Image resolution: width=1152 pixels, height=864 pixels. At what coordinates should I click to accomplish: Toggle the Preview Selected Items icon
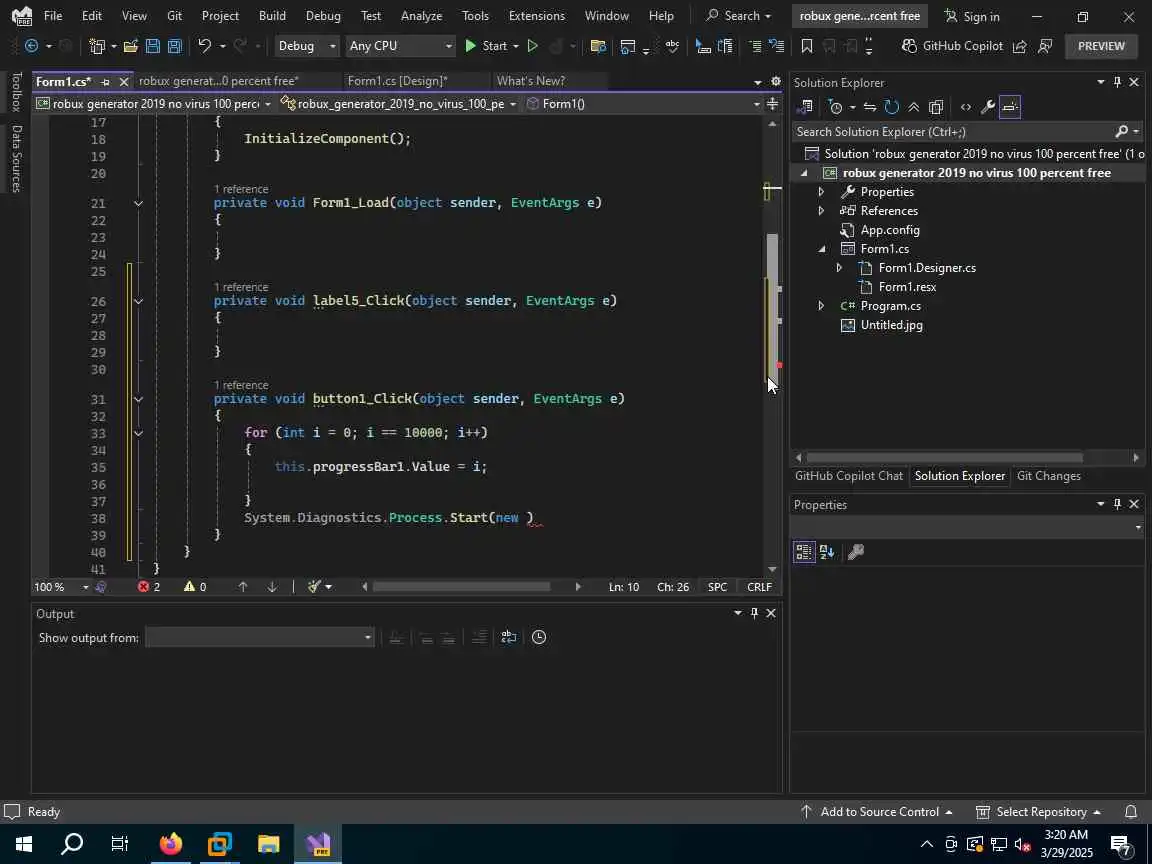point(1009,107)
